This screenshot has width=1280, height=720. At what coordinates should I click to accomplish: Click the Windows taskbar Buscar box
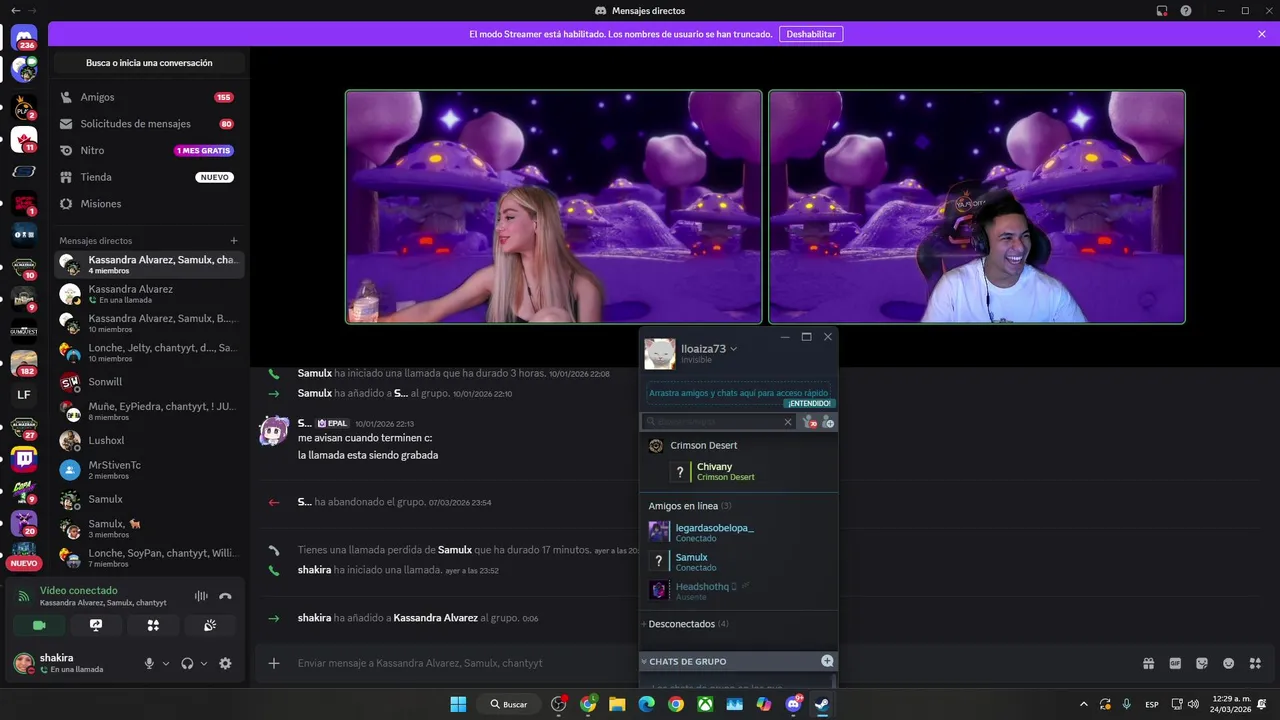point(509,704)
